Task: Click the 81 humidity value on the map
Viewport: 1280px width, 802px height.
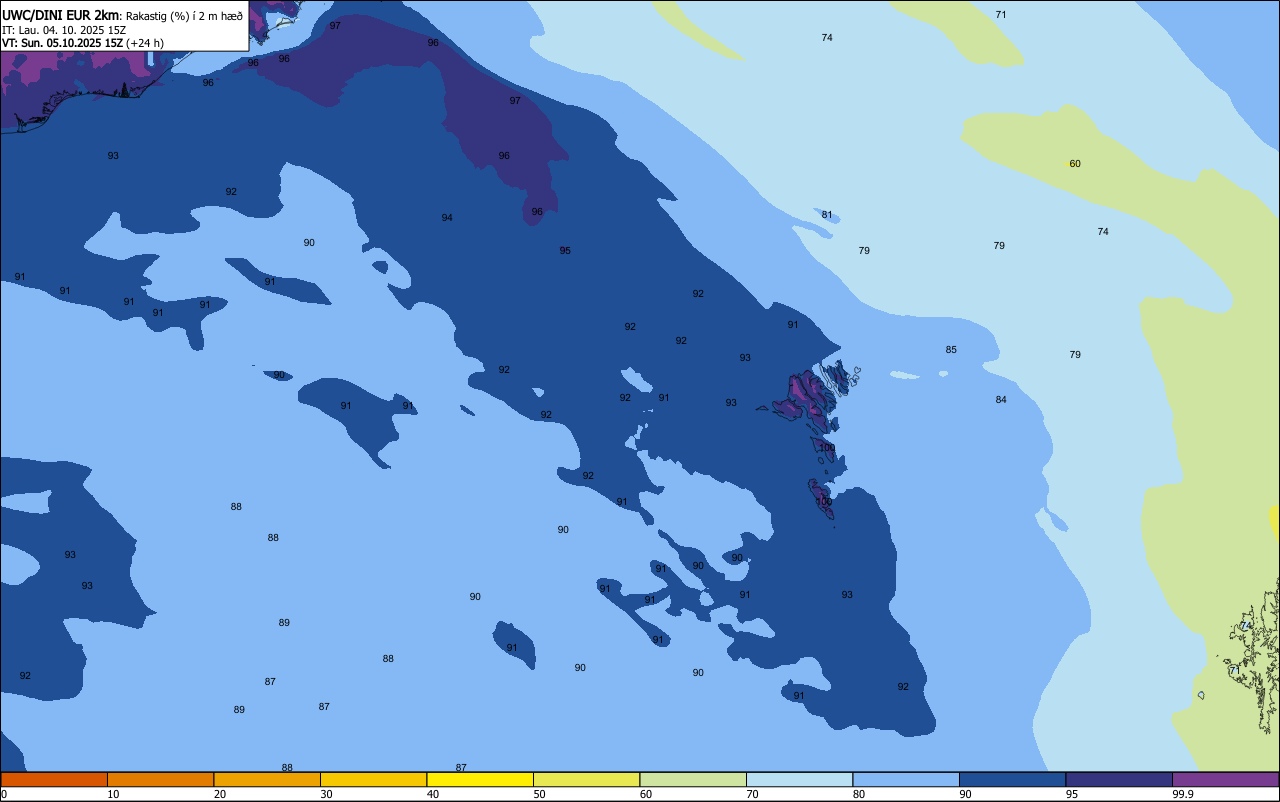Action: (827, 215)
